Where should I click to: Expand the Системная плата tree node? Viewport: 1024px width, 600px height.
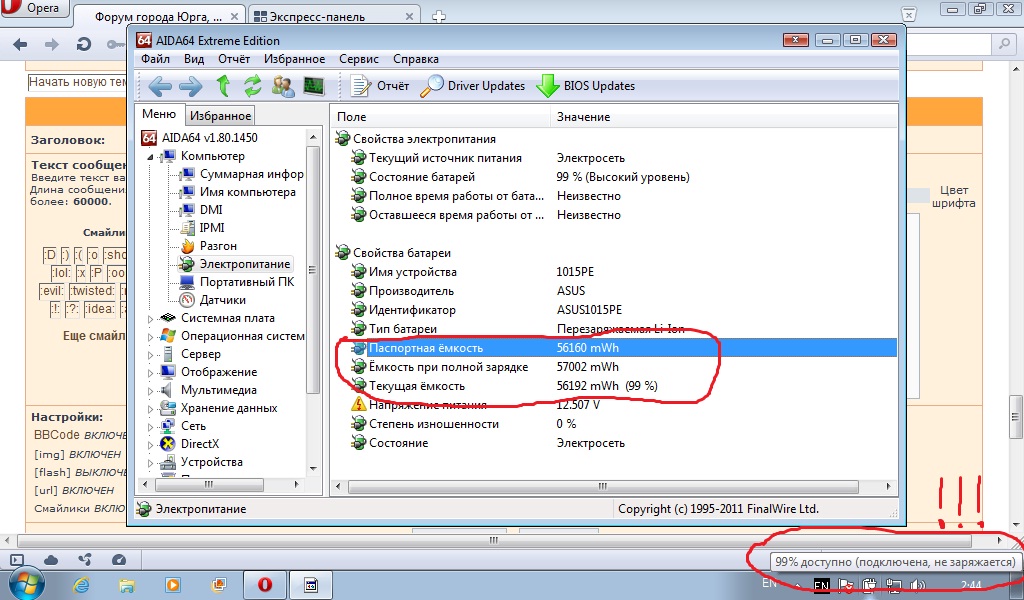(x=152, y=319)
